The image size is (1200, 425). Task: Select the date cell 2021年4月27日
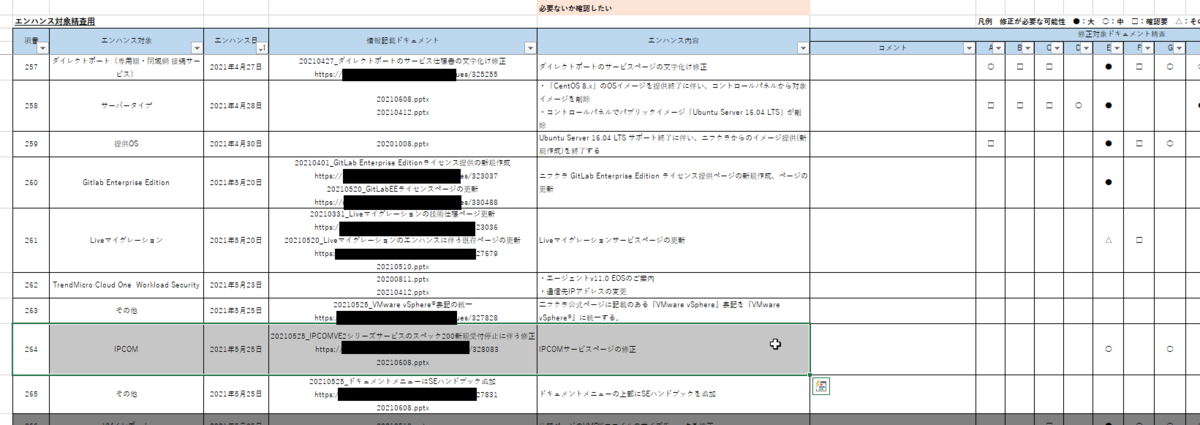click(236, 67)
